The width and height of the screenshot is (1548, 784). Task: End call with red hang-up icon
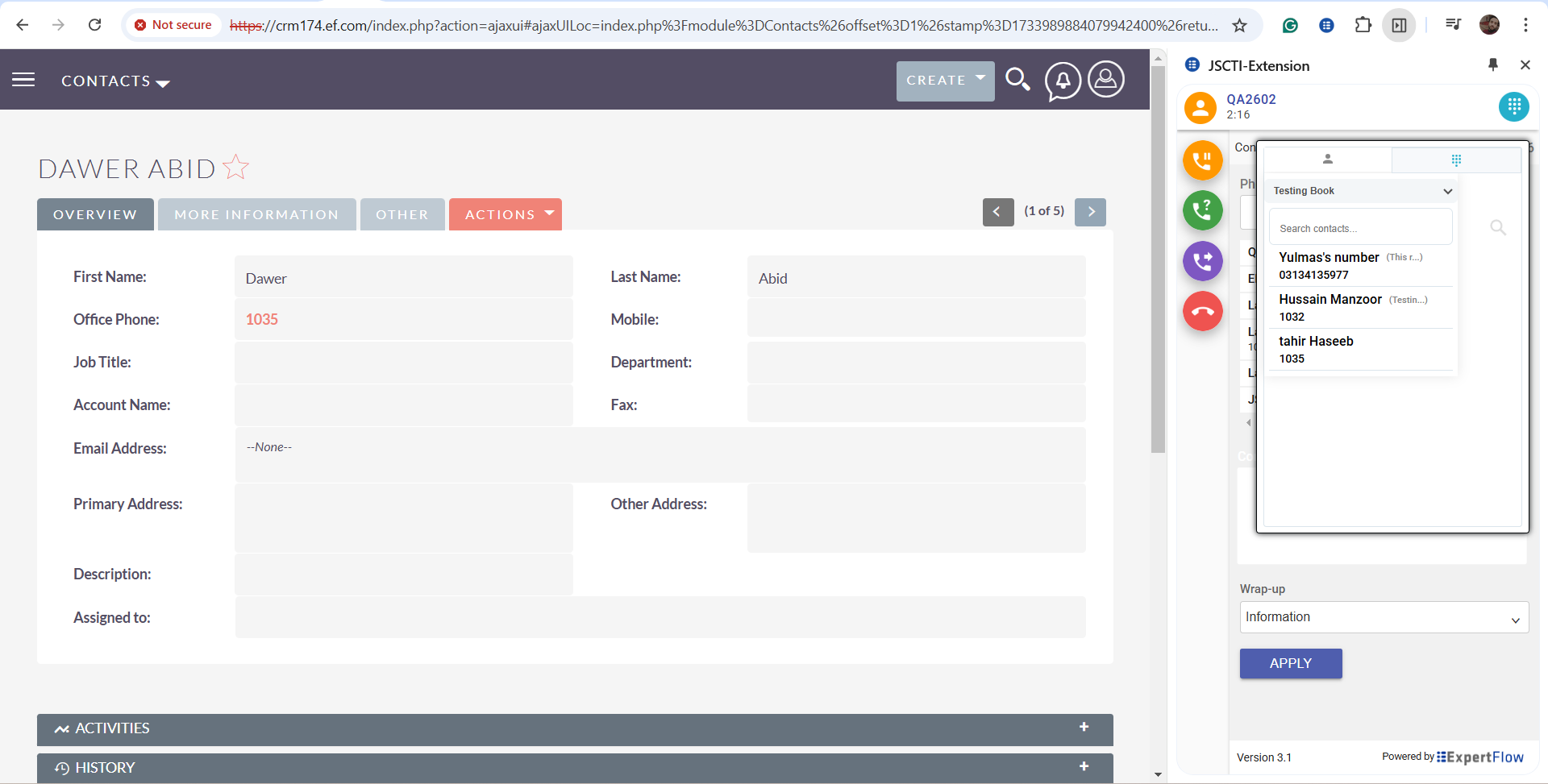pos(1202,311)
